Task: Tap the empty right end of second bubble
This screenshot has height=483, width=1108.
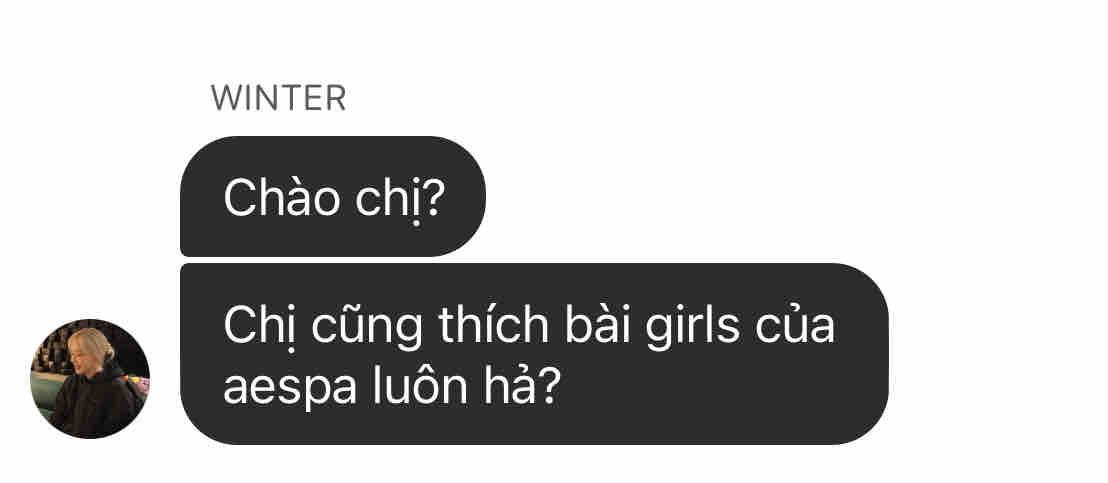Action: 861,354
